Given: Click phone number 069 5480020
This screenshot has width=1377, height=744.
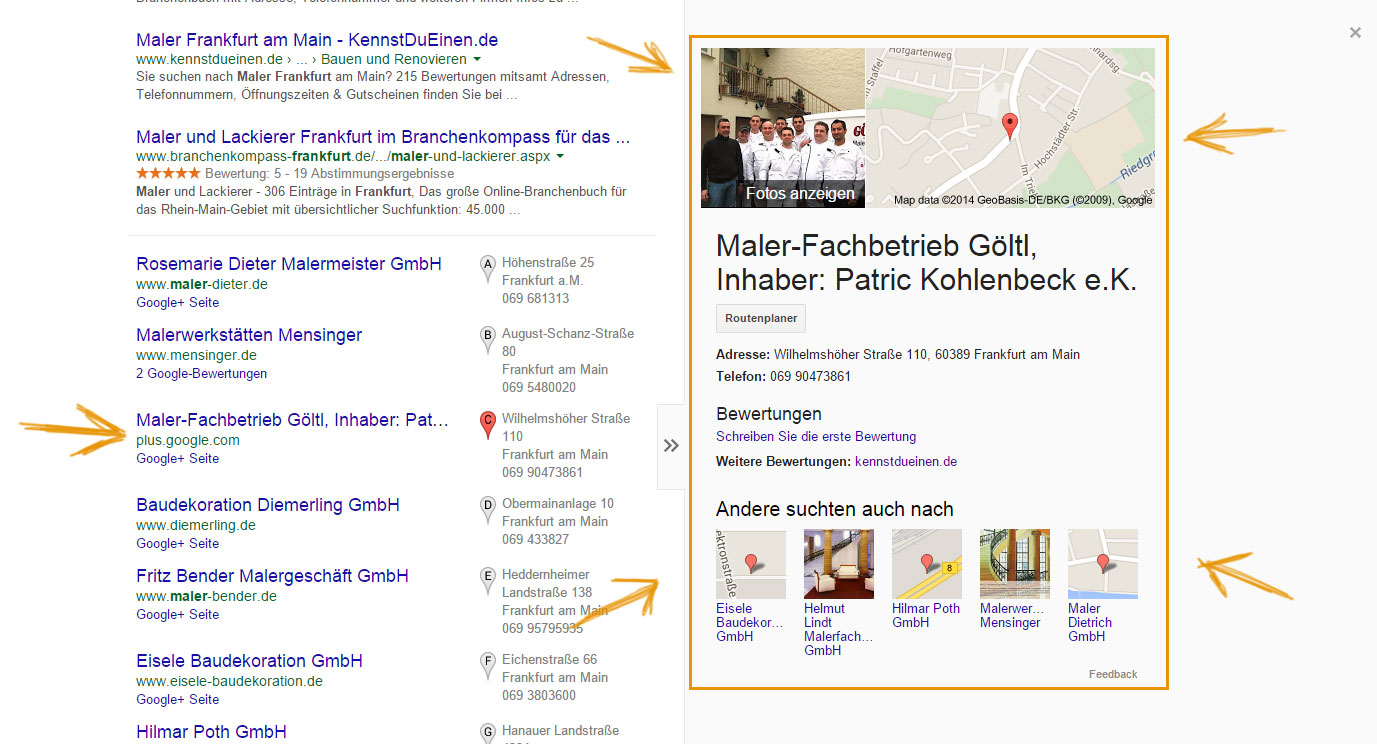Looking at the screenshot, I should (x=539, y=387).
